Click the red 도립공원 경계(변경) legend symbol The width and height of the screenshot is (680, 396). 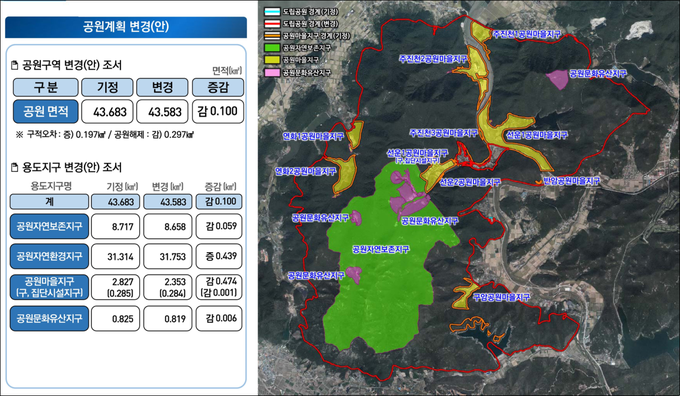[x=272, y=24]
